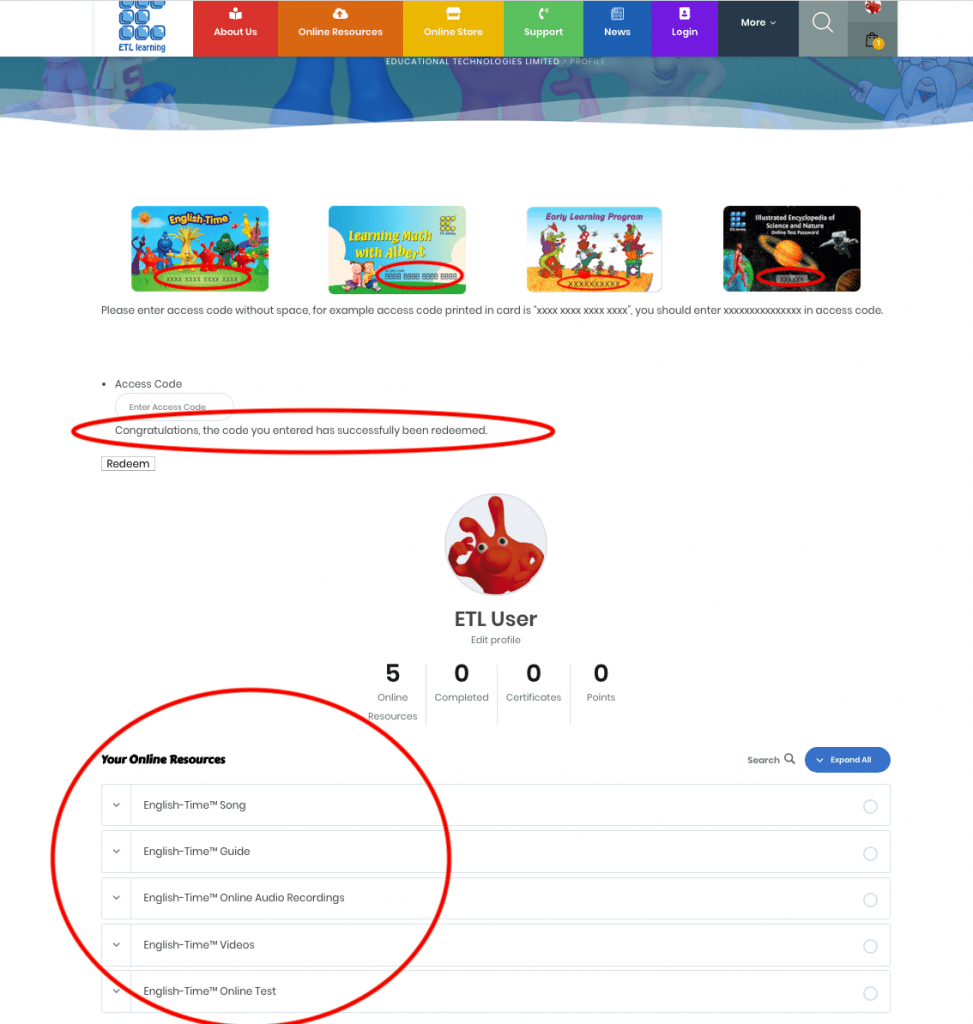The image size is (973, 1024).
Task: Click the ETL User avatar picture
Action: (496, 544)
